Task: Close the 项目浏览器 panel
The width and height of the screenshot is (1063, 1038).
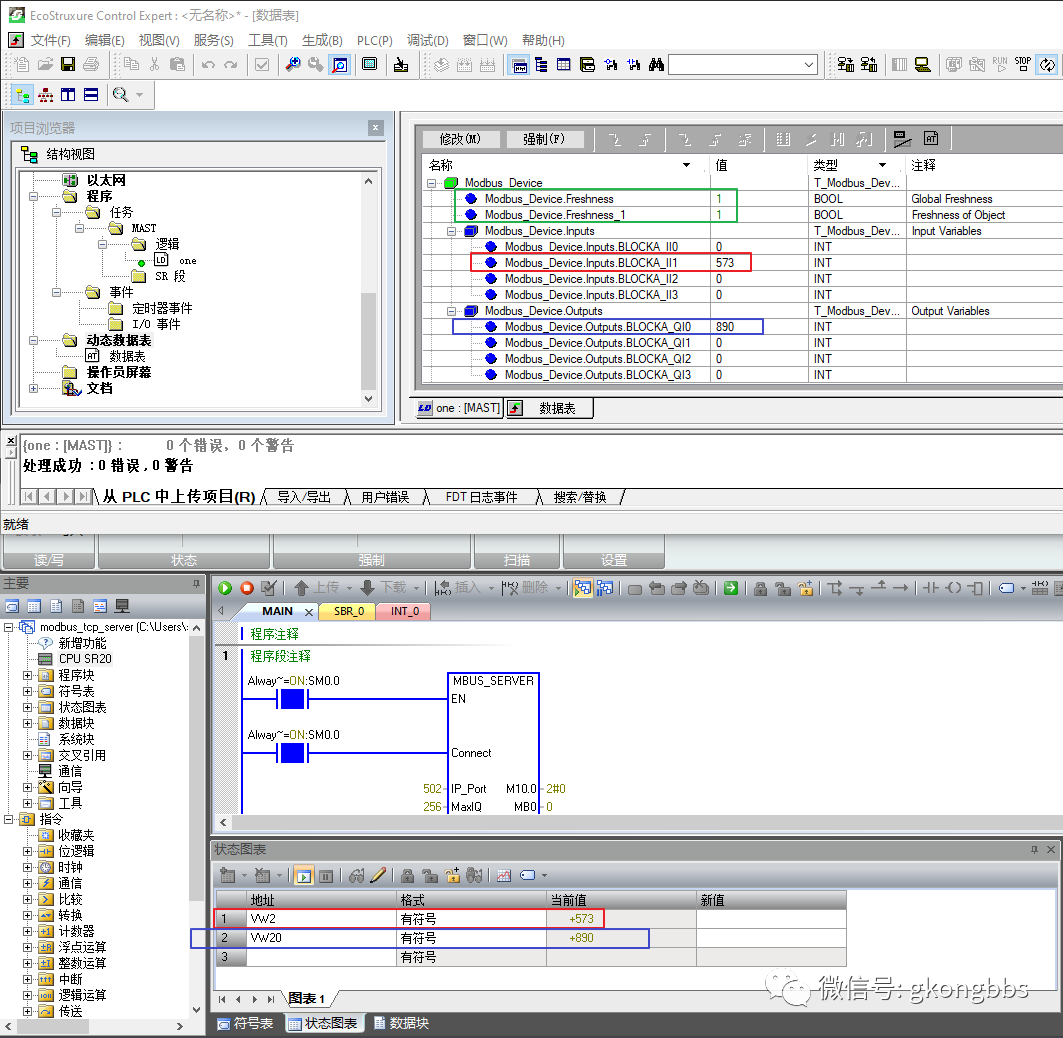Action: click(376, 127)
